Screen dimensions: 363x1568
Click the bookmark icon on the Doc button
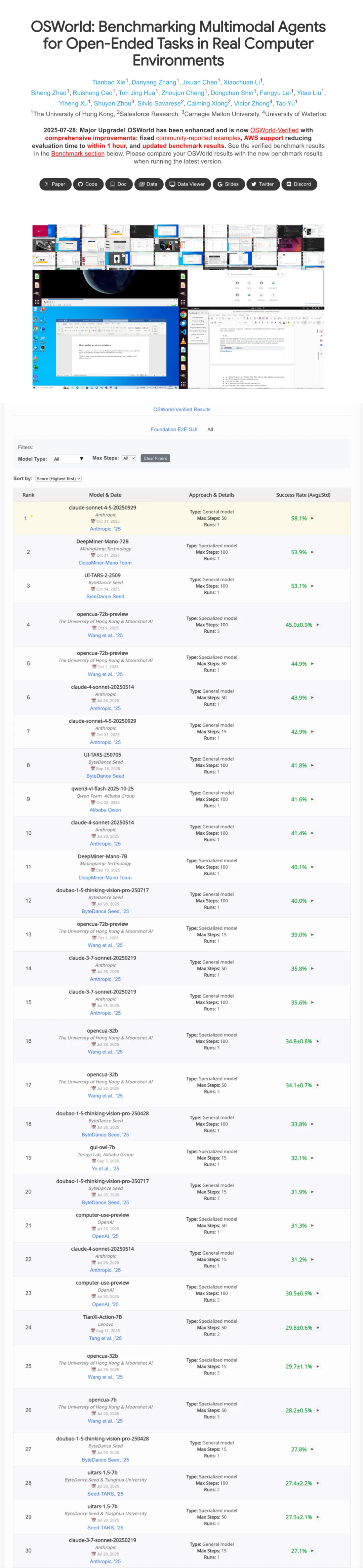click(112, 184)
